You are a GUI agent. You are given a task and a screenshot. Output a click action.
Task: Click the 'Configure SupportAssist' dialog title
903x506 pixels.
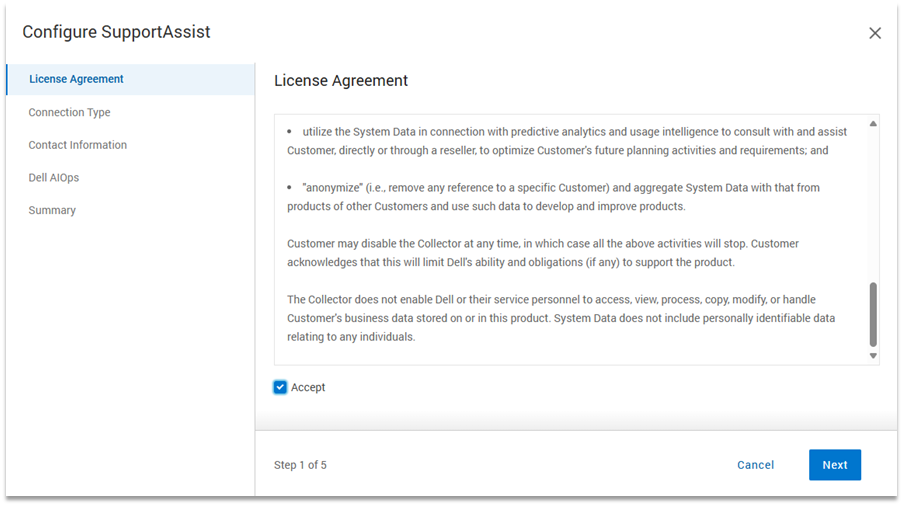coord(116,32)
